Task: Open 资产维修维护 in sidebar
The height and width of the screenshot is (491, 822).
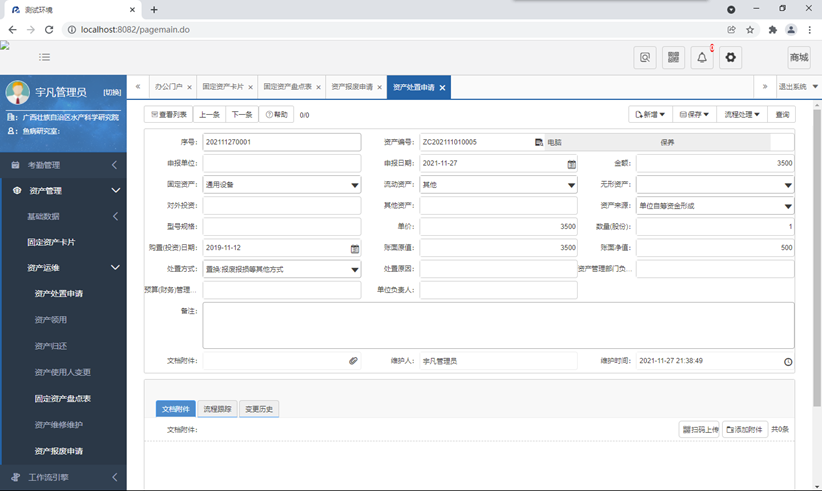Action: point(58,424)
